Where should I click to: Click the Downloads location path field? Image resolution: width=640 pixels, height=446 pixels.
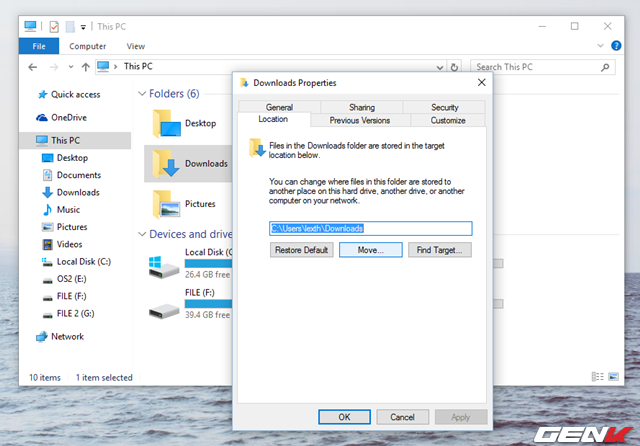pyautogui.click(x=370, y=228)
